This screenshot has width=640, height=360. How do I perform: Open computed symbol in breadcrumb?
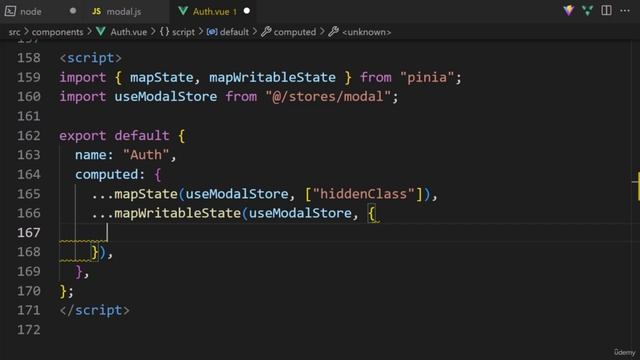(295, 32)
